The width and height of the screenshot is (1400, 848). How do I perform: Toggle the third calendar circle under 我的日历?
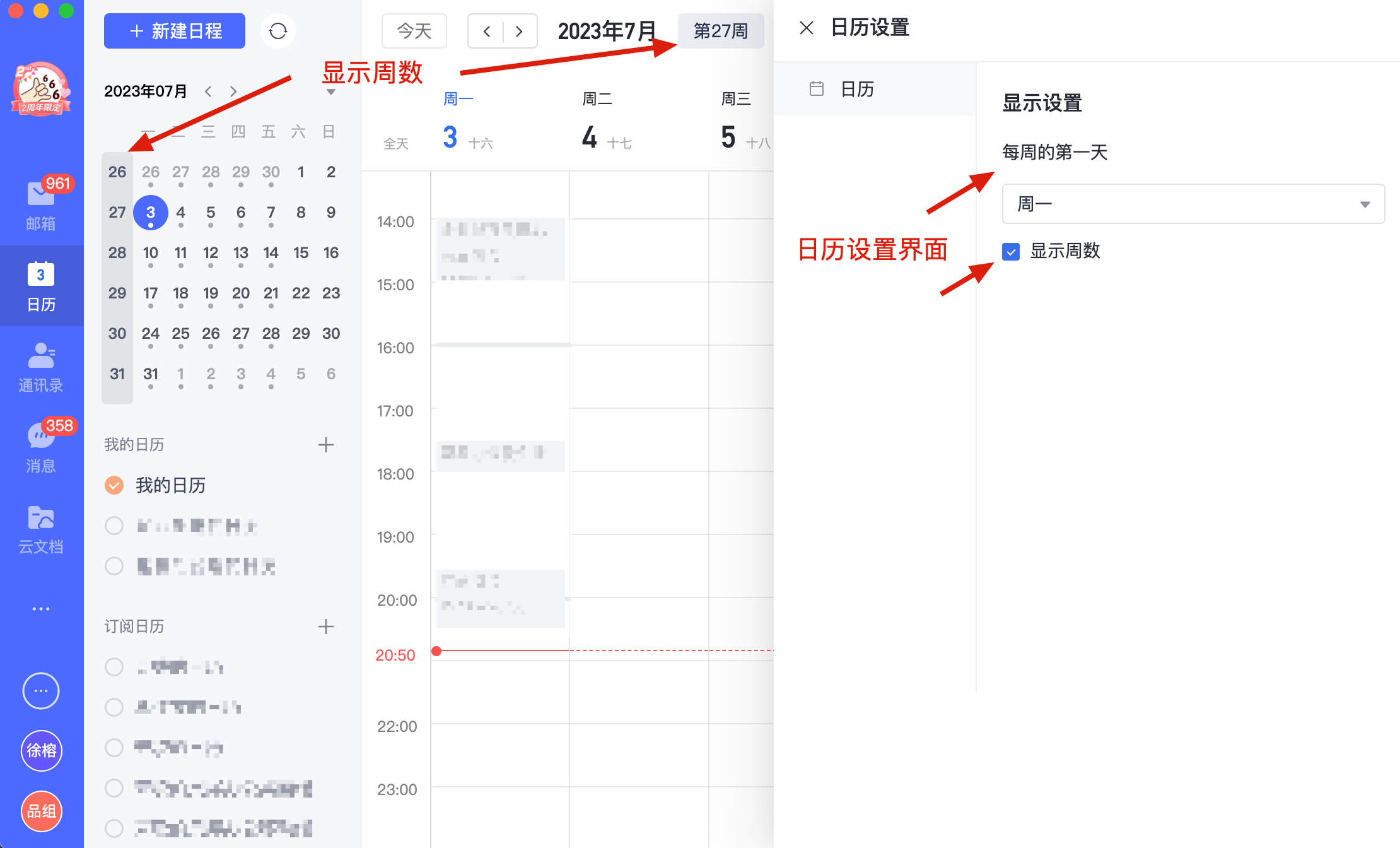pyautogui.click(x=114, y=566)
